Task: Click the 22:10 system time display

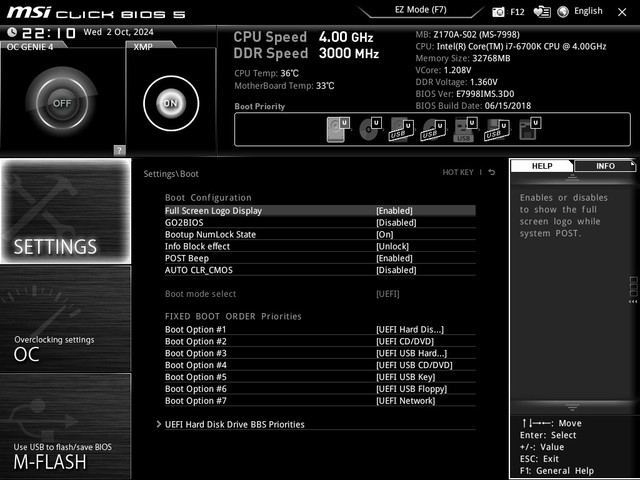Action: 49,33
